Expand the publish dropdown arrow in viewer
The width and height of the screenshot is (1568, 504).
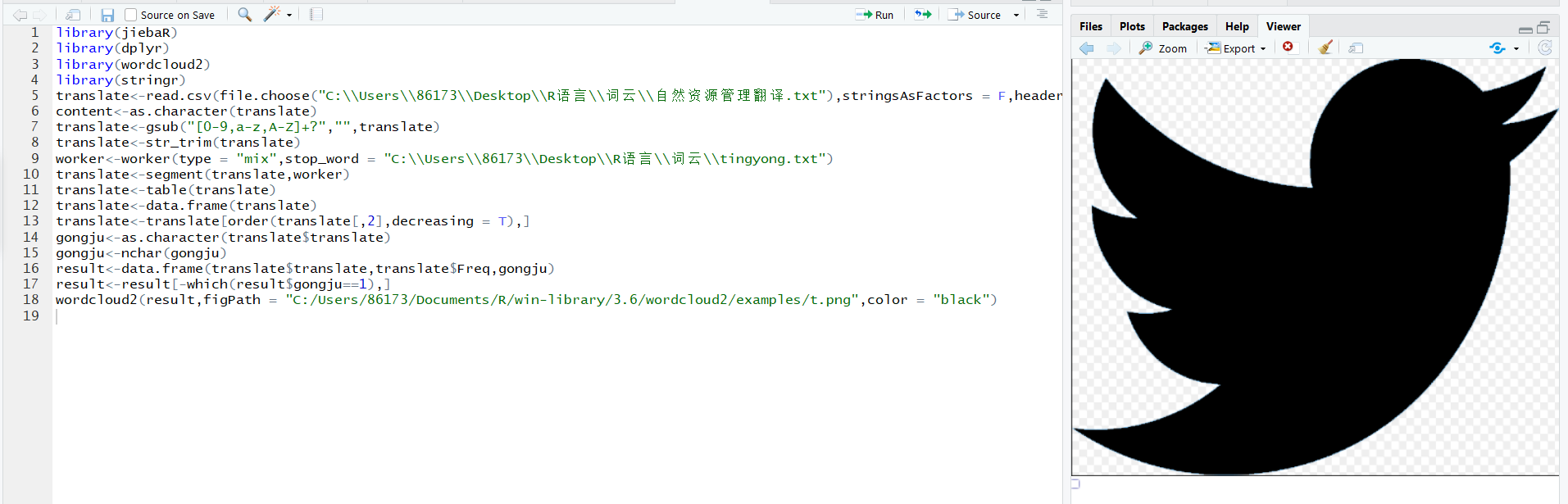coord(1516,49)
